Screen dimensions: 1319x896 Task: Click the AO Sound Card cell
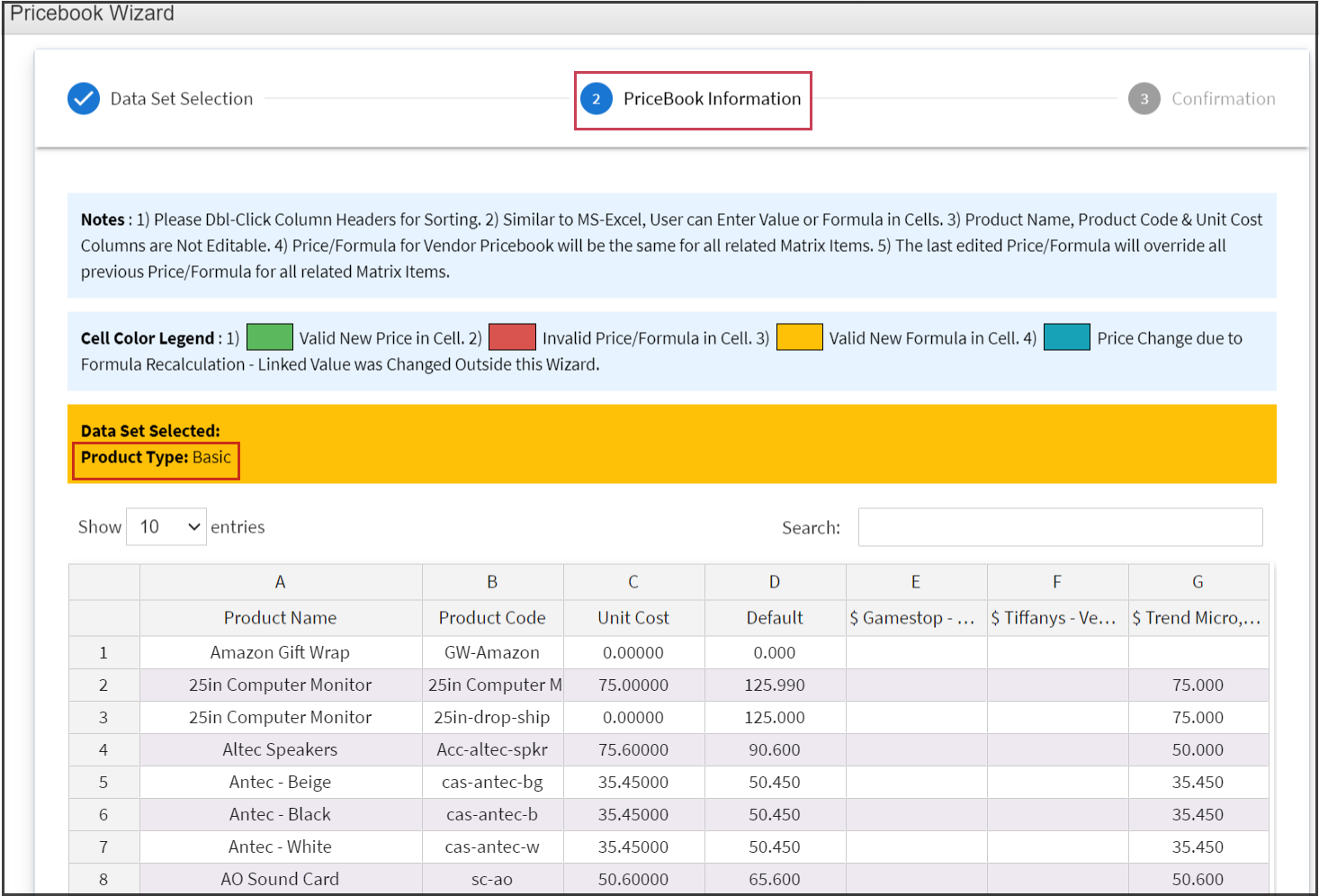tap(281, 879)
